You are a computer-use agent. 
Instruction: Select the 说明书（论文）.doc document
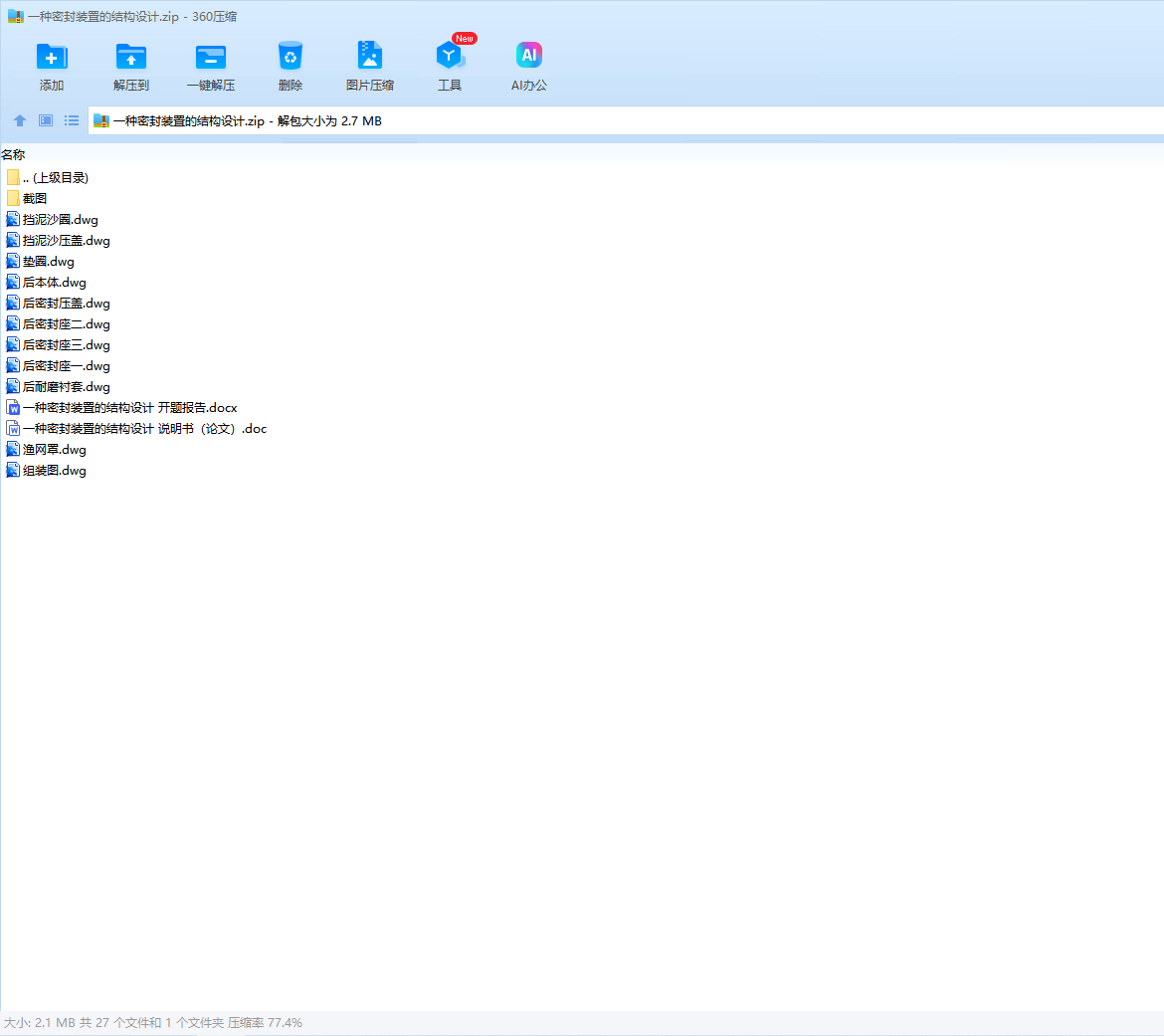(136, 429)
